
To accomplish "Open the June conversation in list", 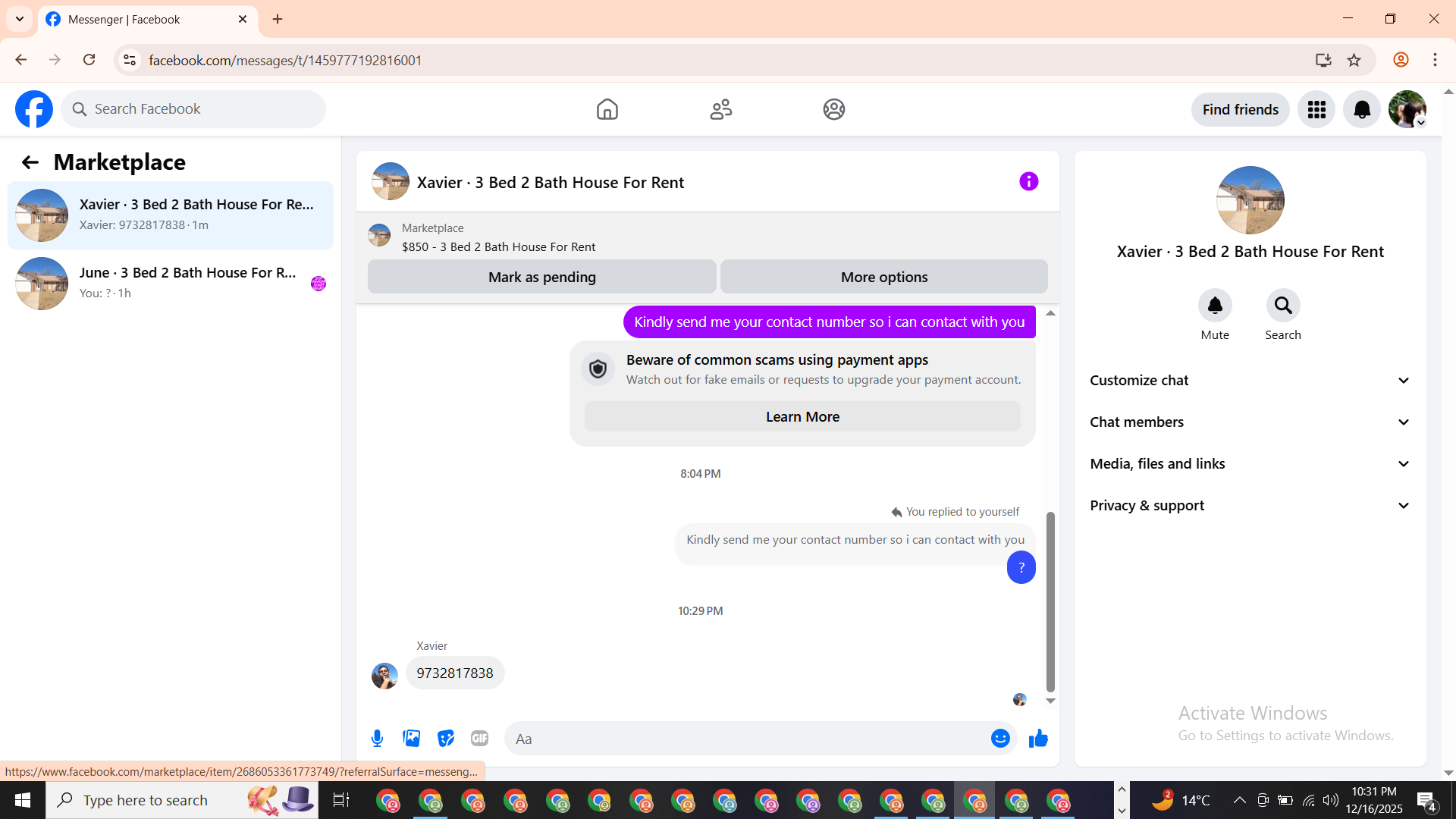I will [171, 284].
